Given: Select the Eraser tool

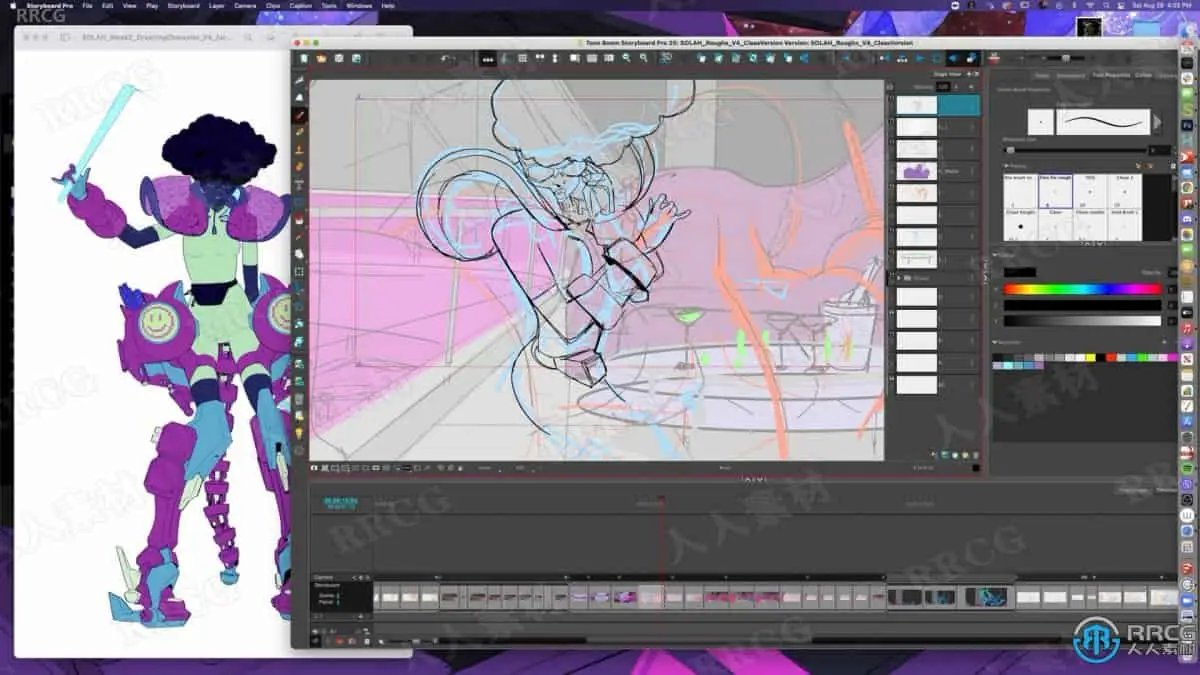Looking at the screenshot, I should (299, 167).
